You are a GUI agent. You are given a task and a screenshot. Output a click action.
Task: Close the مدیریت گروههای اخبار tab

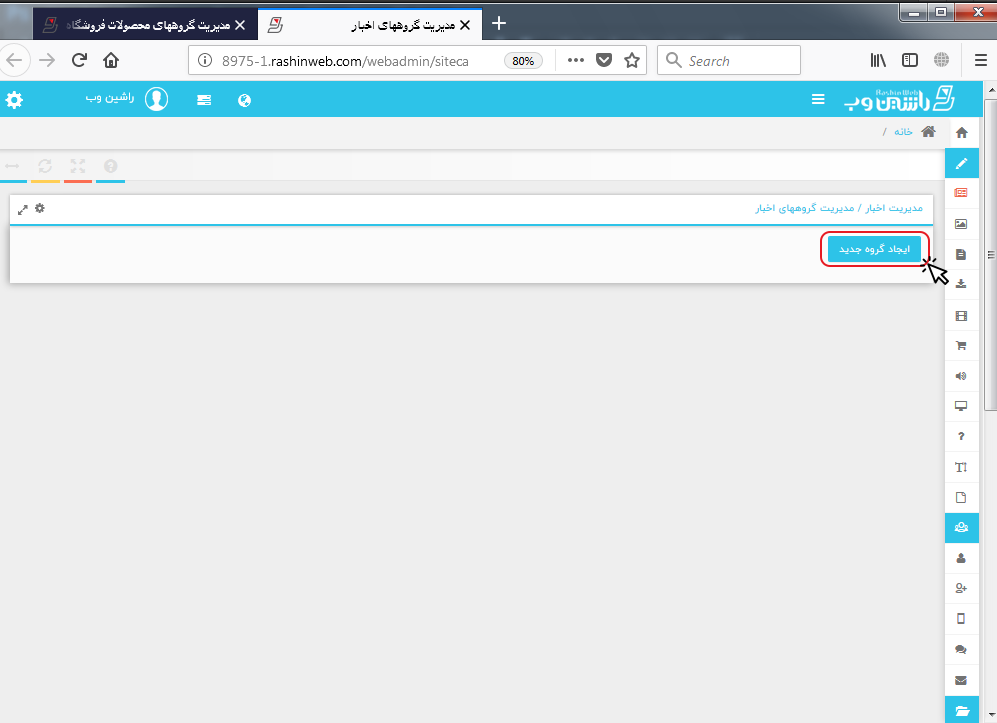tap(465, 25)
